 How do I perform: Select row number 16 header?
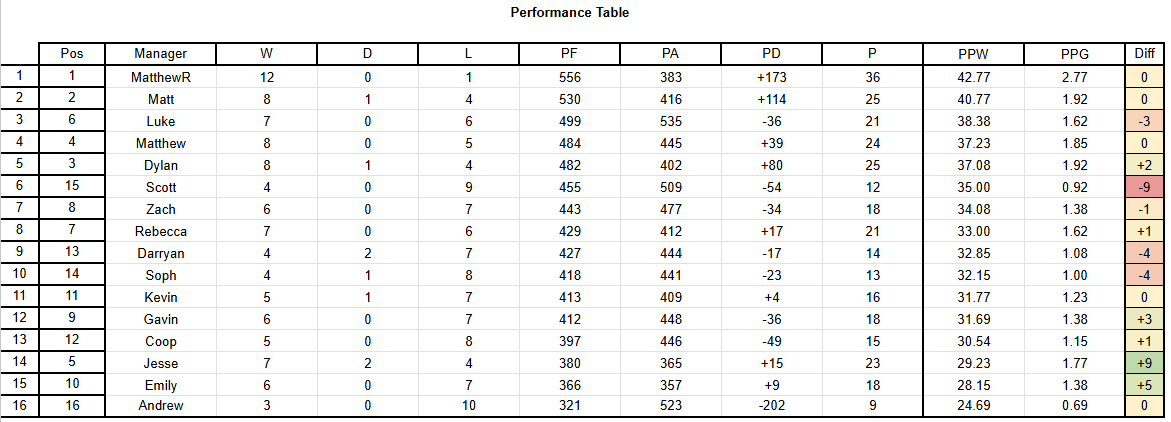19,406
